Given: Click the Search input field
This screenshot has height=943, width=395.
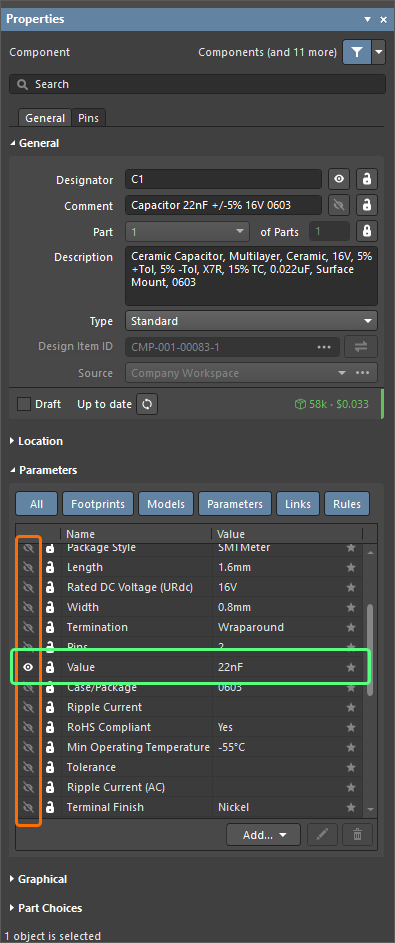Looking at the screenshot, I should pos(197,84).
